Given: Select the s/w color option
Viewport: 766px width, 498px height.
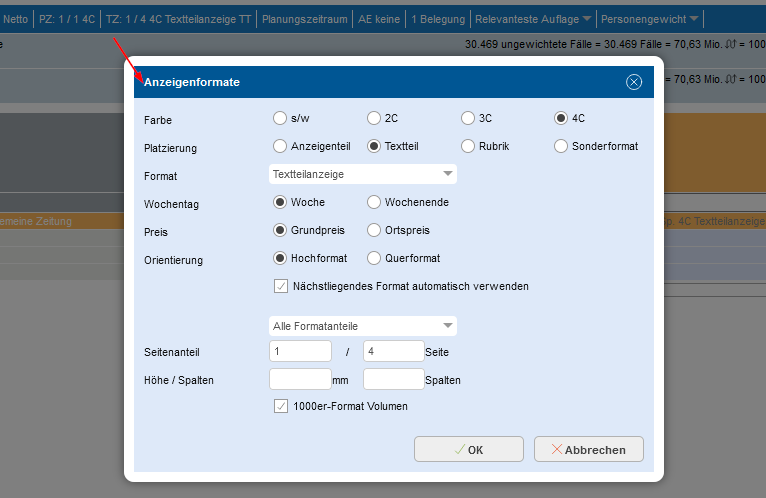Looking at the screenshot, I should click(280, 118).
